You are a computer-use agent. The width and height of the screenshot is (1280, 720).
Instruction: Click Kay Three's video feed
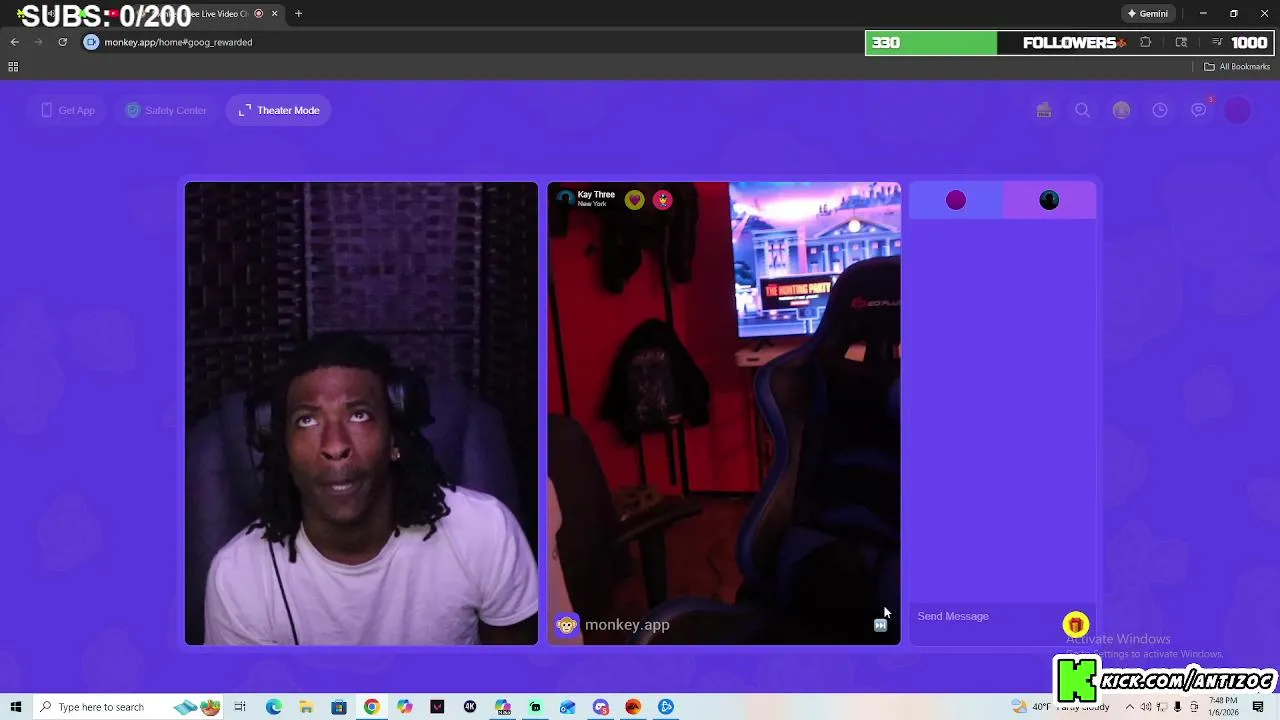click(724, 413)
